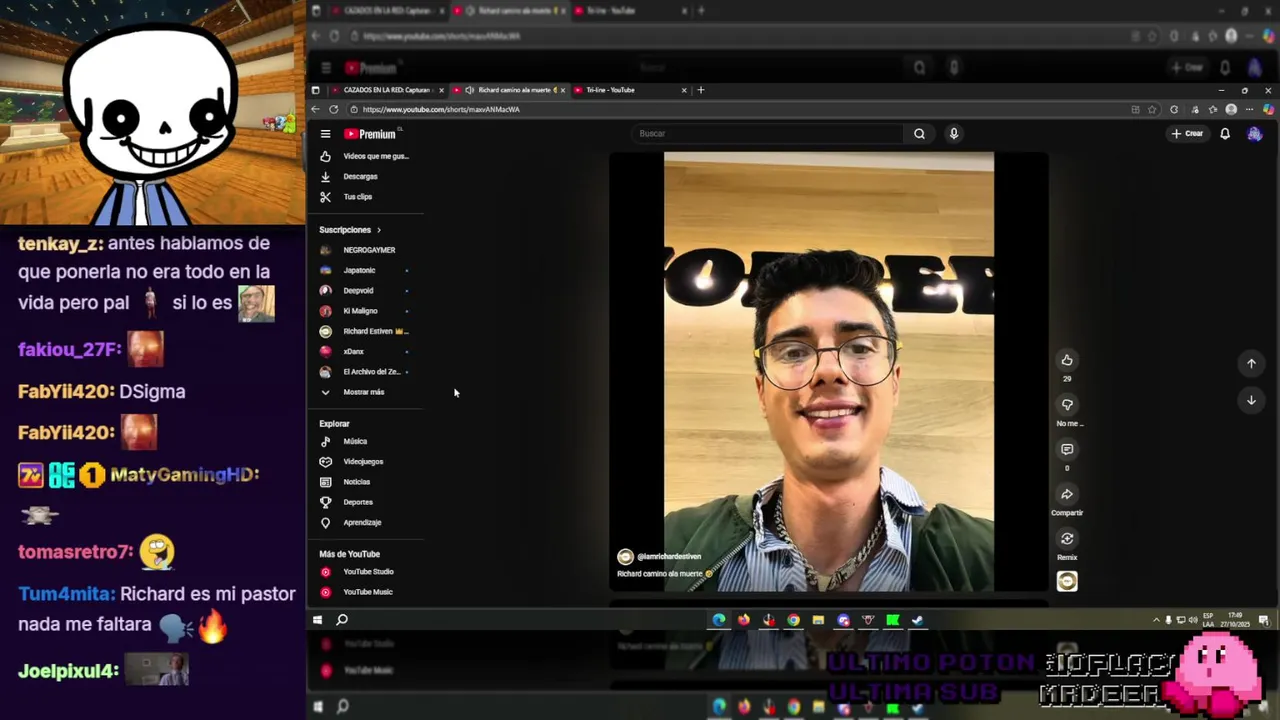Go to the YouTube Premium home logo
Image resolution: width=1280 pixels, height=720 pixels.
coord(372,134)
